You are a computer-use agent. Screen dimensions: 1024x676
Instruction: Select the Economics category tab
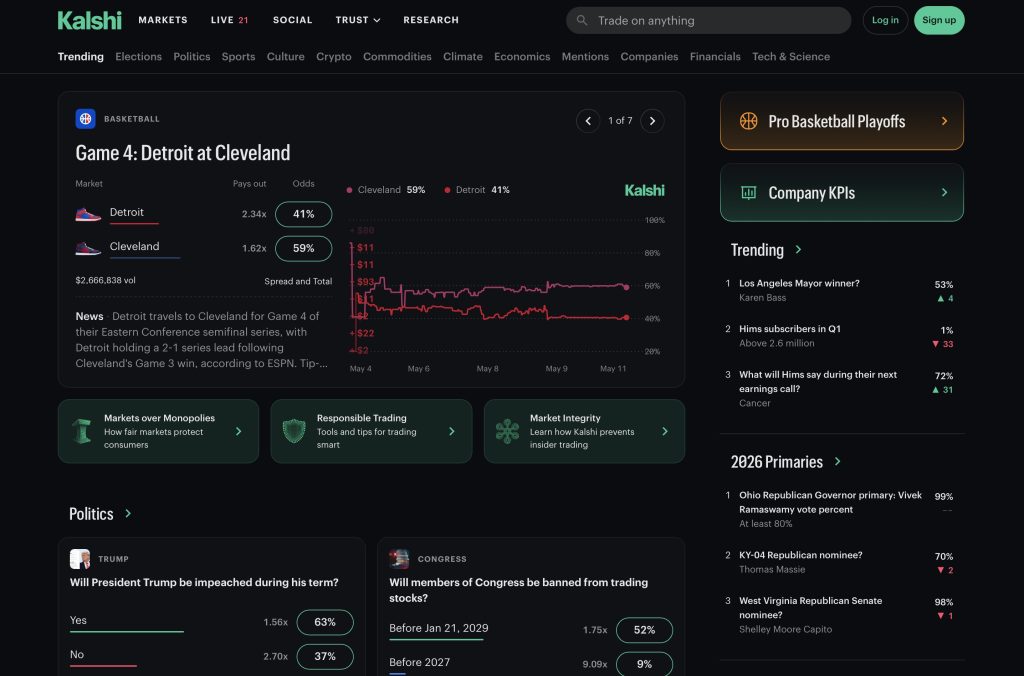pyautogui.click(x=522, y=57)
